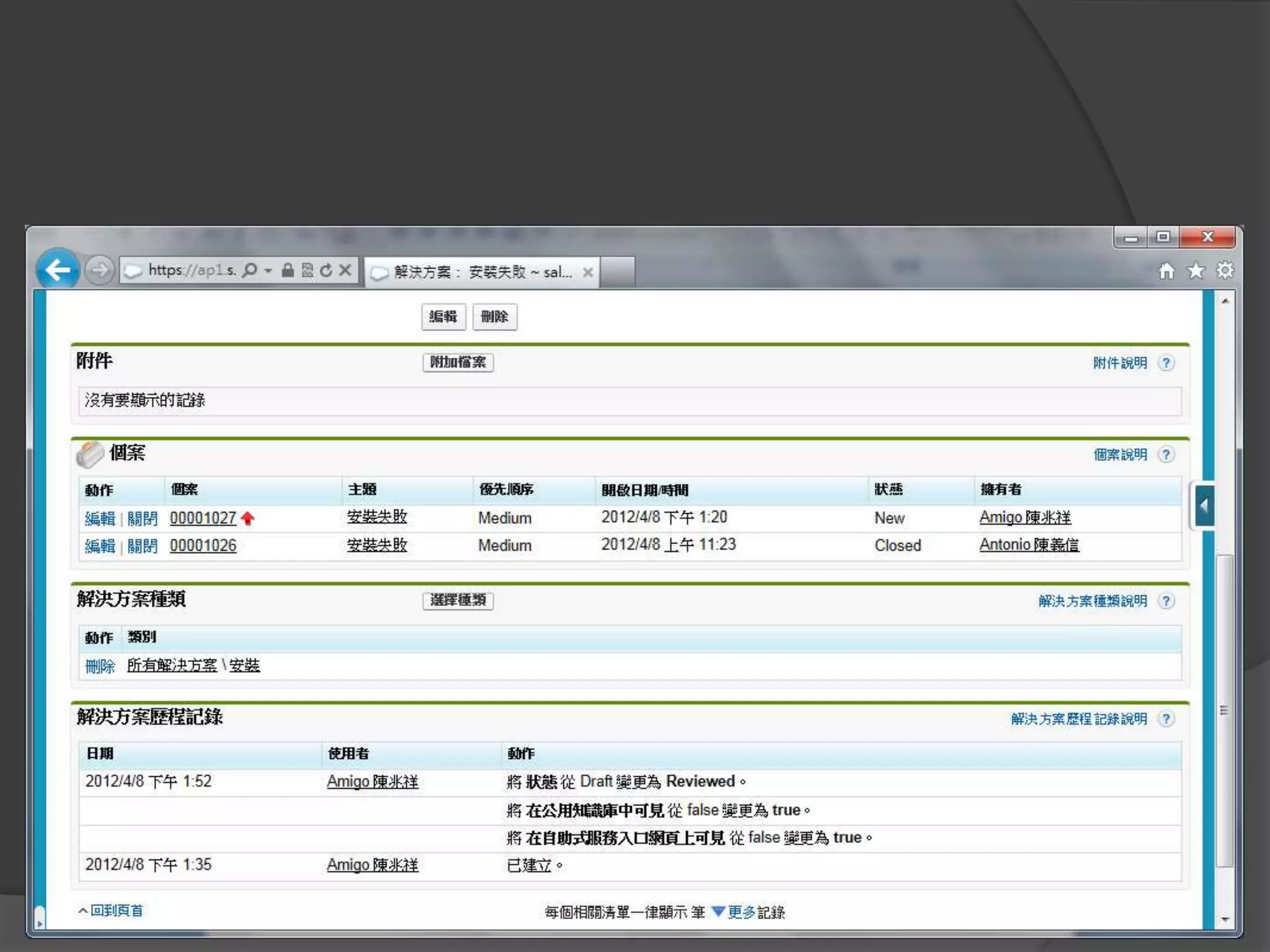This screenshot has height=952, width=1270.
Task: Open favorites star icon
Action: pyautogui.click(x=1196, y=271)
